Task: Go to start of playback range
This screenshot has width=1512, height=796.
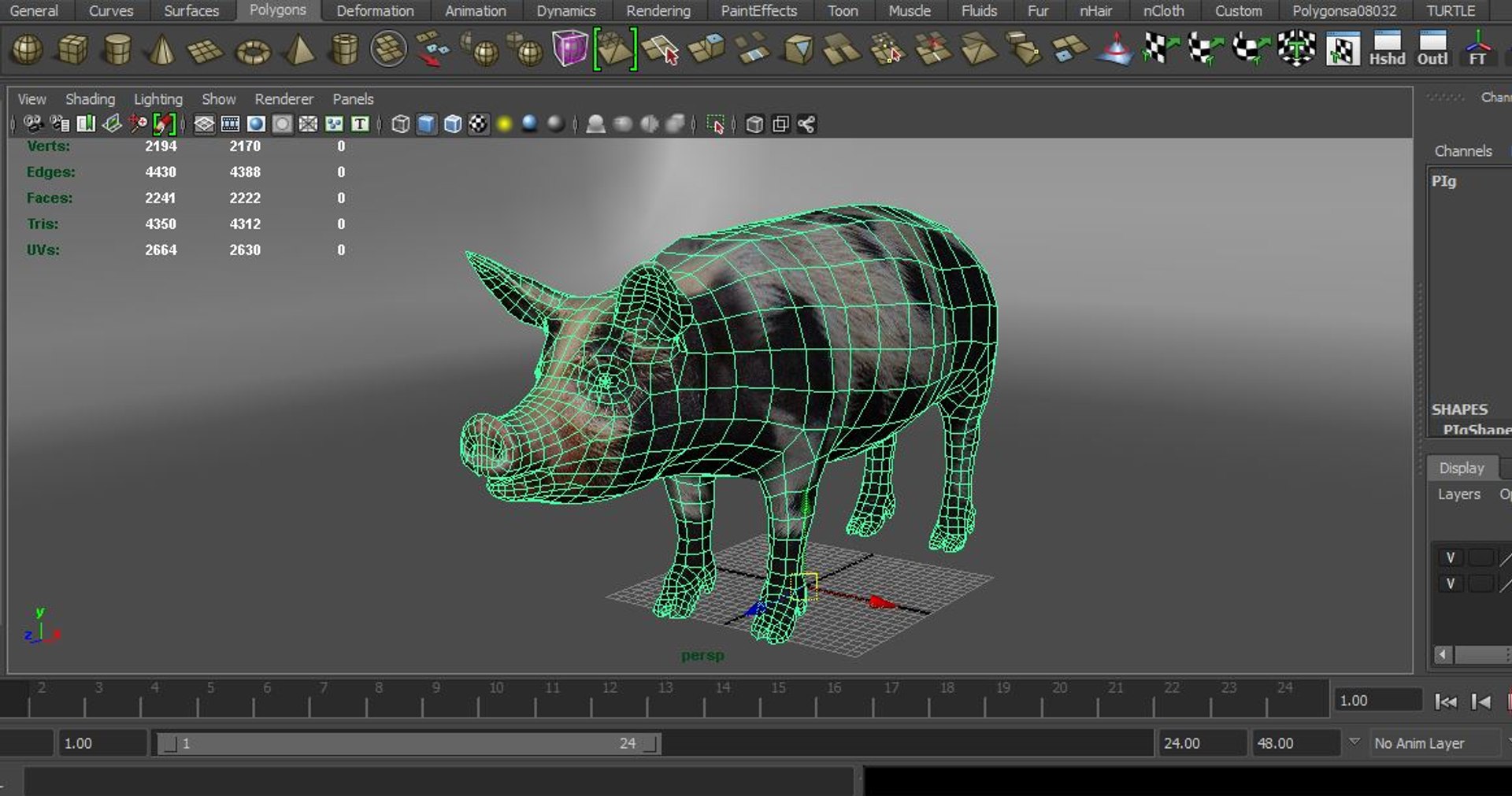Action: coord(1445,701)
